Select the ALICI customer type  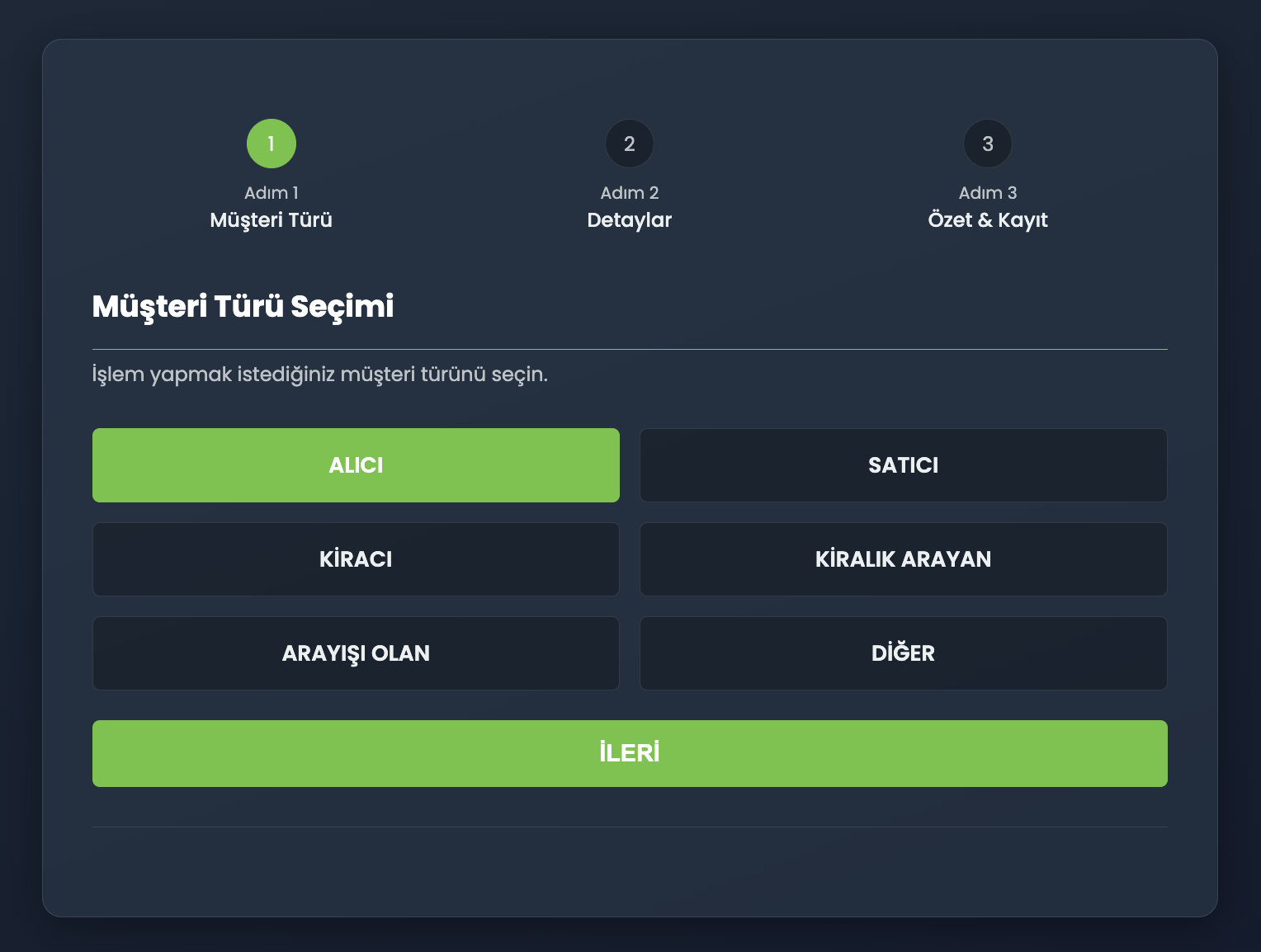(356, 465)
